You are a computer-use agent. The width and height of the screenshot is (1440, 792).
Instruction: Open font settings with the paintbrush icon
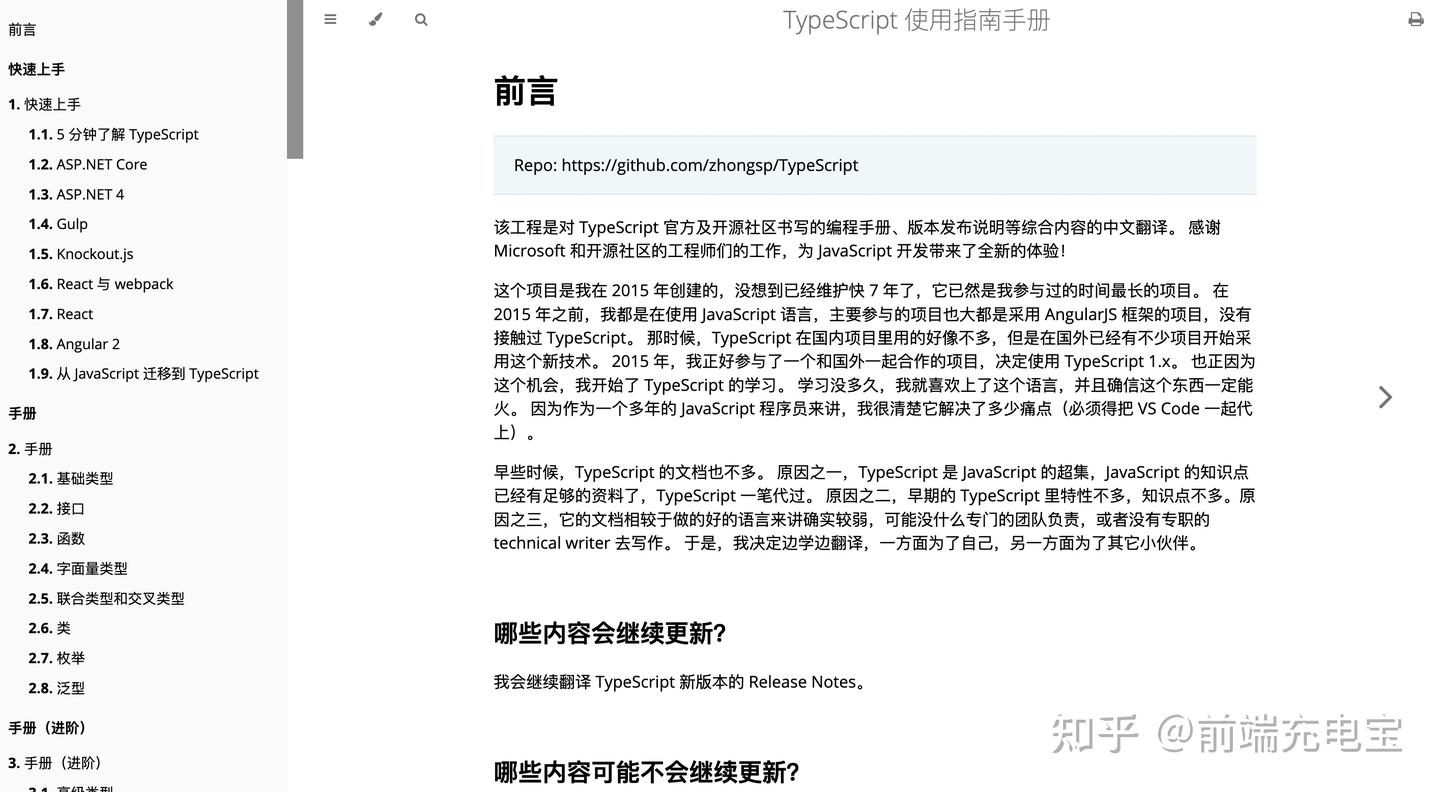click(375, 18)
